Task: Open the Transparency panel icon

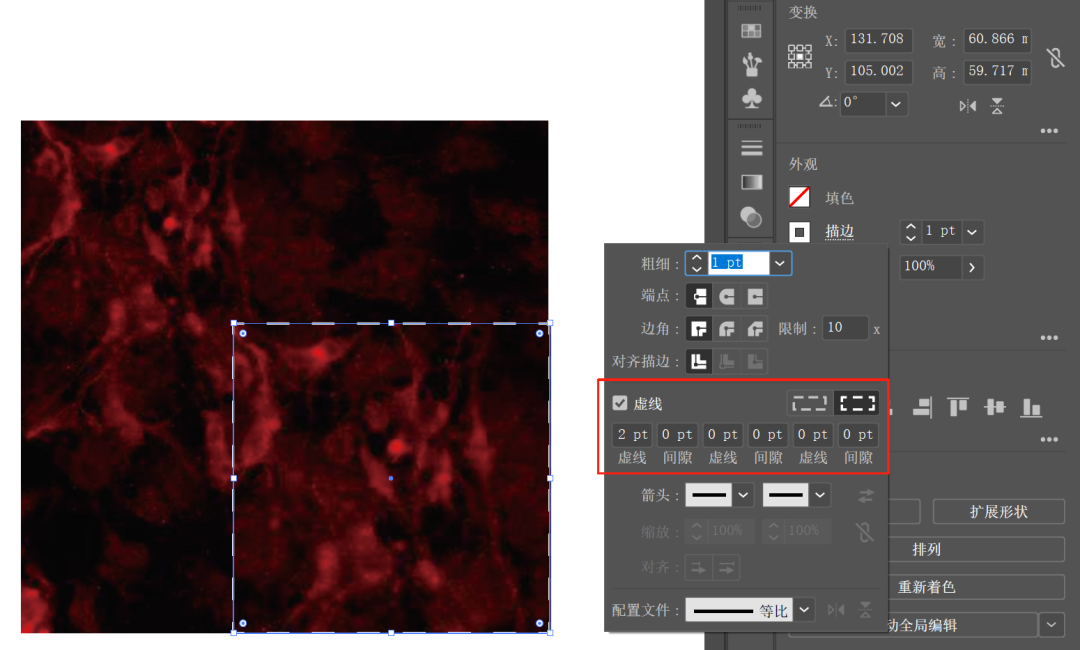Action: 751,216
